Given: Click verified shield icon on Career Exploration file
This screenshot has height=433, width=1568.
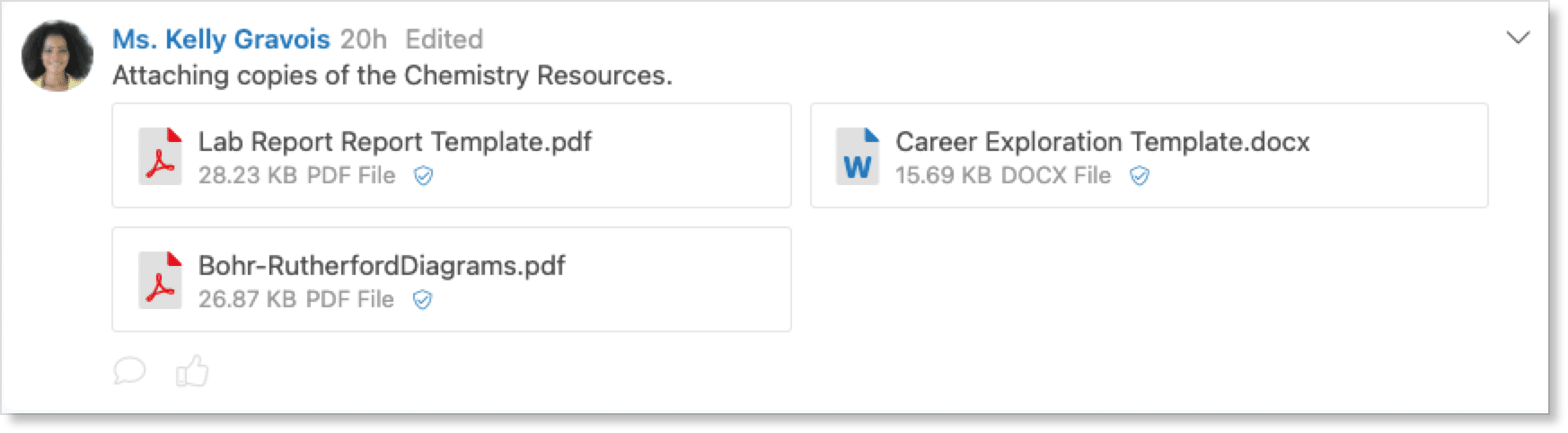Looking at the screenshot, I should (1139, 176).
